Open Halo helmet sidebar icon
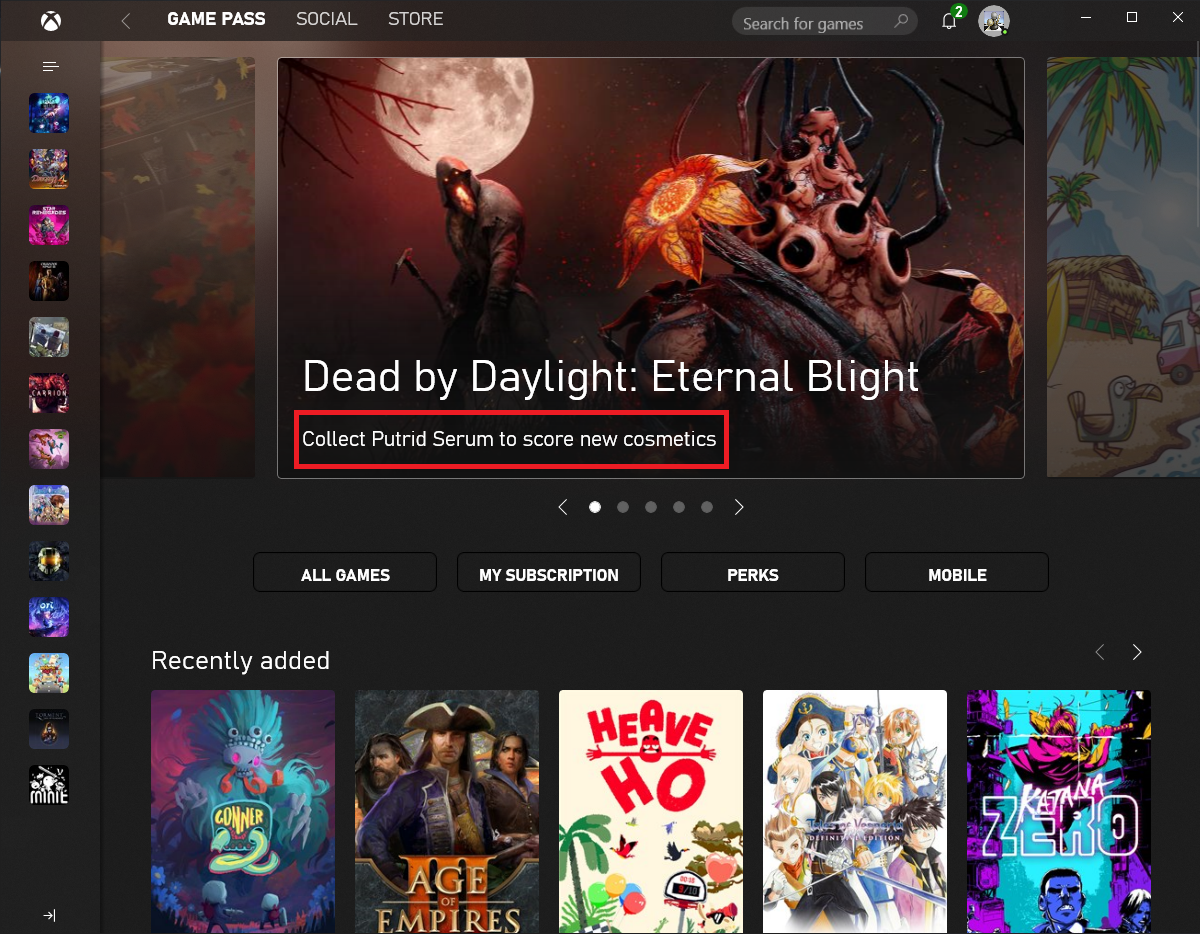 coord(49,562)
